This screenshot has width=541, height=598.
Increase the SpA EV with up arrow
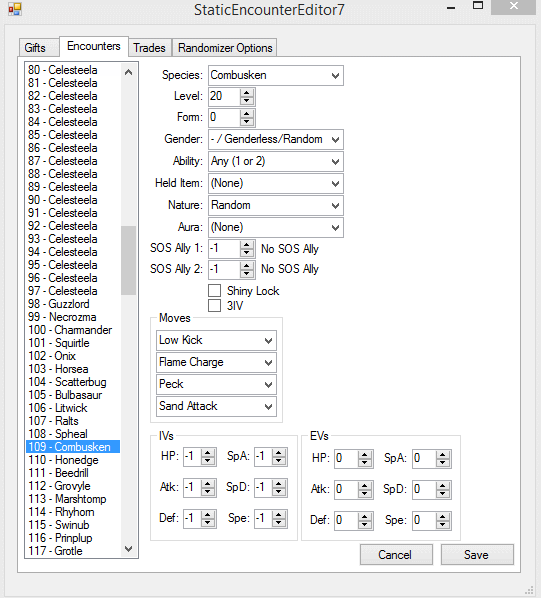[x=443, y=455]
